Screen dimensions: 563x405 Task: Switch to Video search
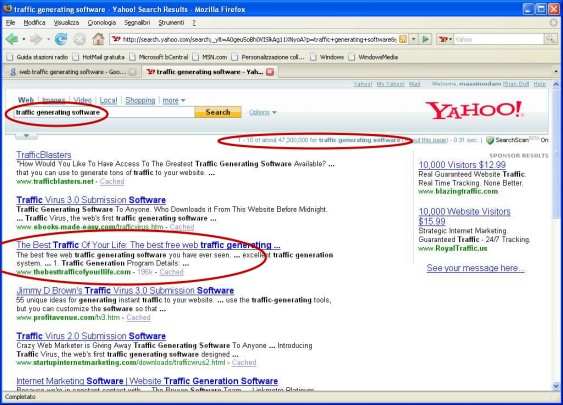82,101
